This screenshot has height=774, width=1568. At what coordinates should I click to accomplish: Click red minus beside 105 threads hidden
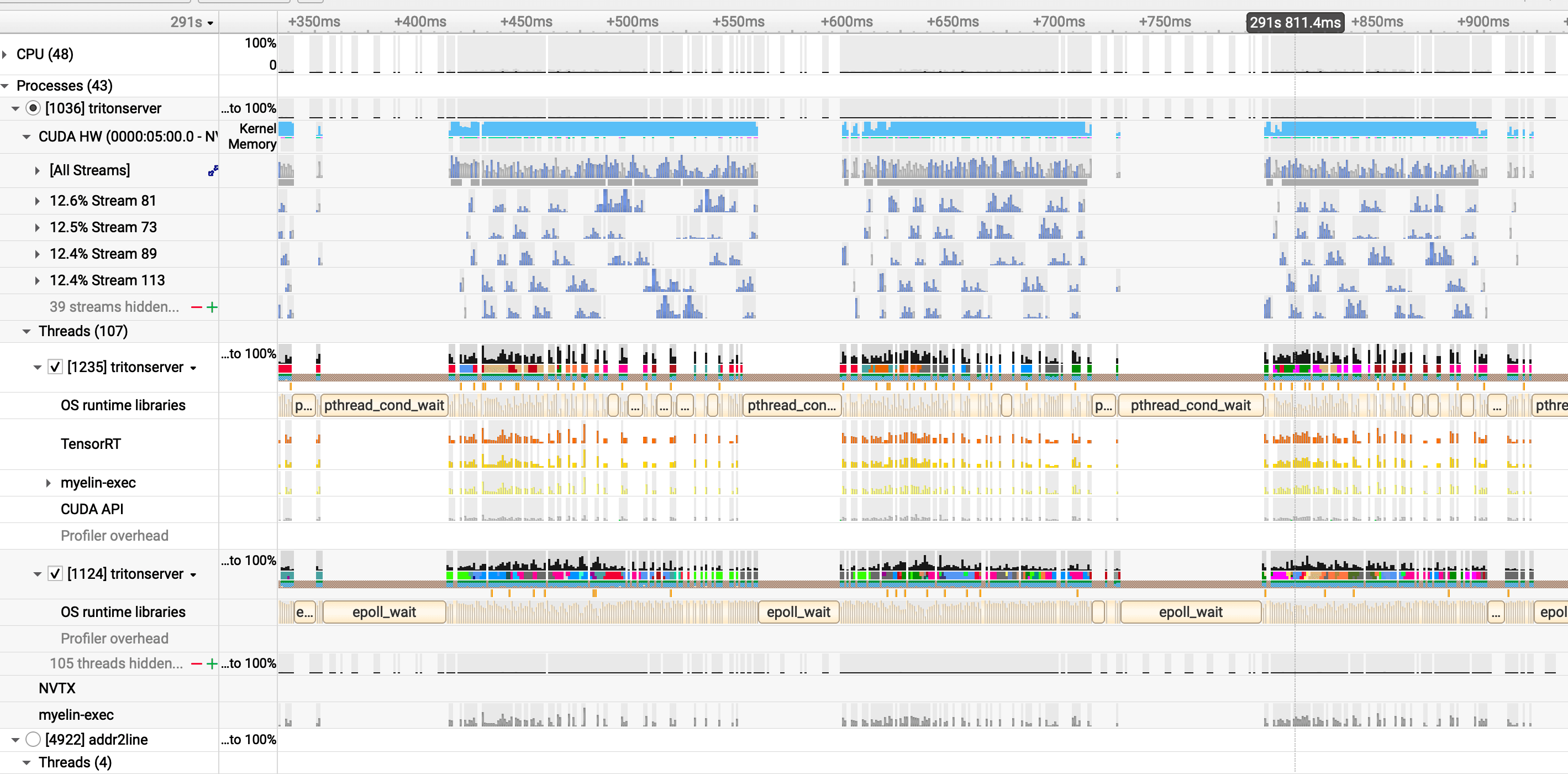pyautogui.click(x=196, y=663)
